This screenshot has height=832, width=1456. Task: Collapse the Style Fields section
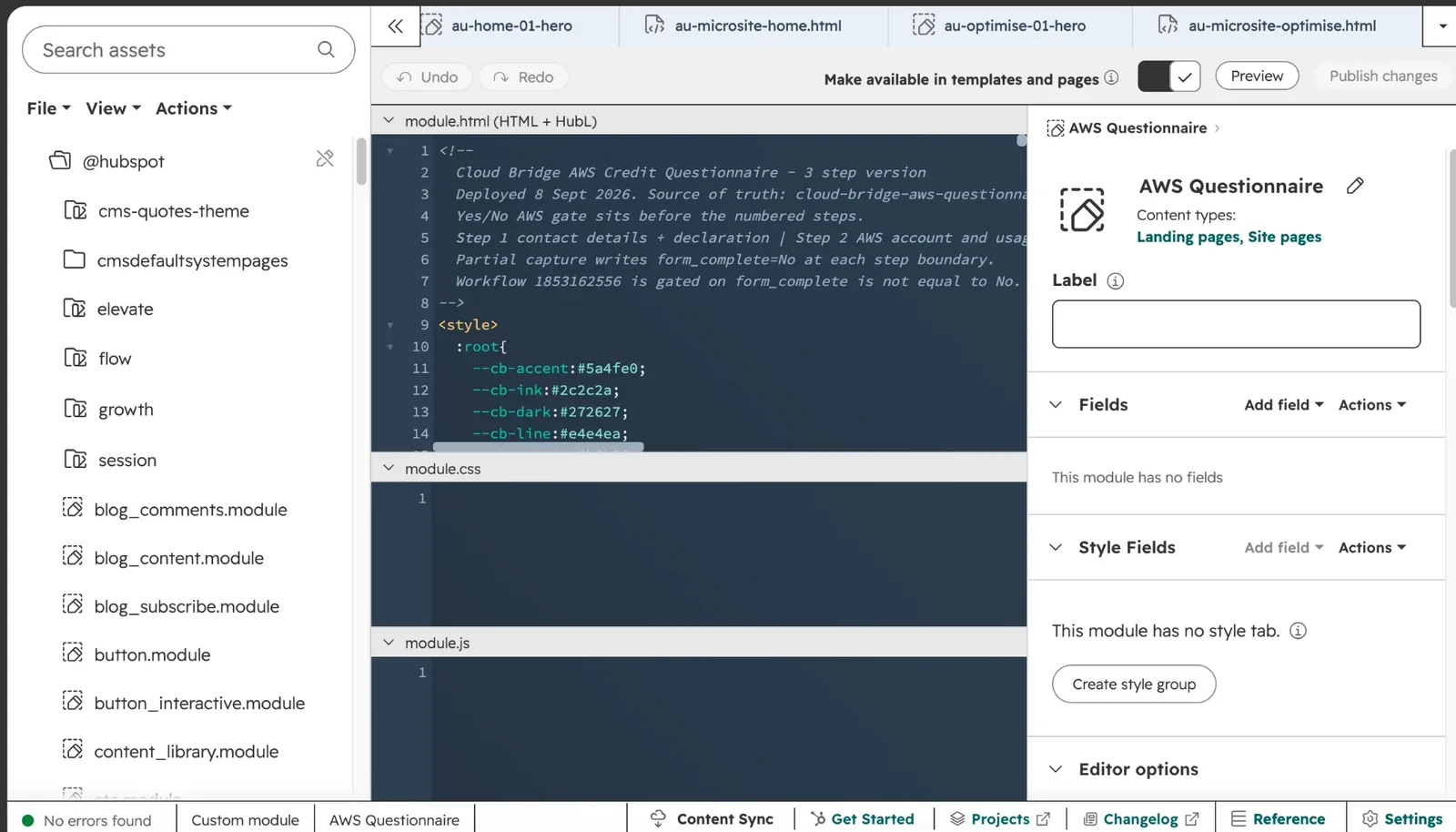1056,547
